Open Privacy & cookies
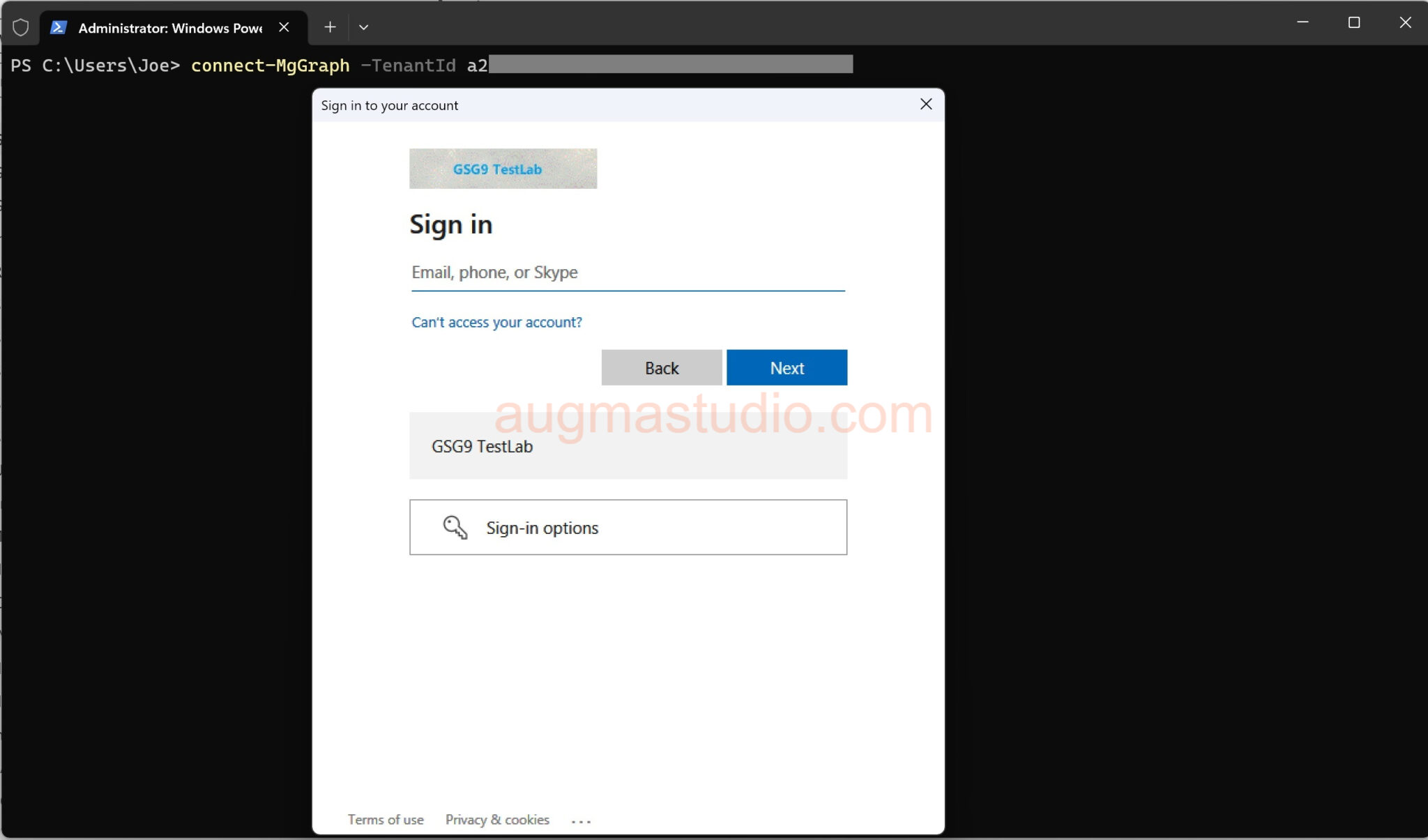Image resolution: width=1428 pixels, height=840 pixels. coord(496,819)
